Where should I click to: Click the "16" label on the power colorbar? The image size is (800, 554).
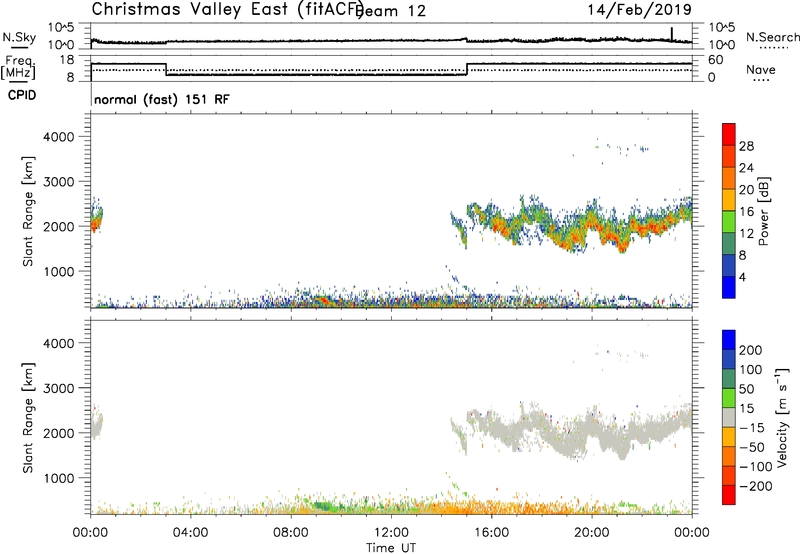pyautogui.click(x=746, y=212)
